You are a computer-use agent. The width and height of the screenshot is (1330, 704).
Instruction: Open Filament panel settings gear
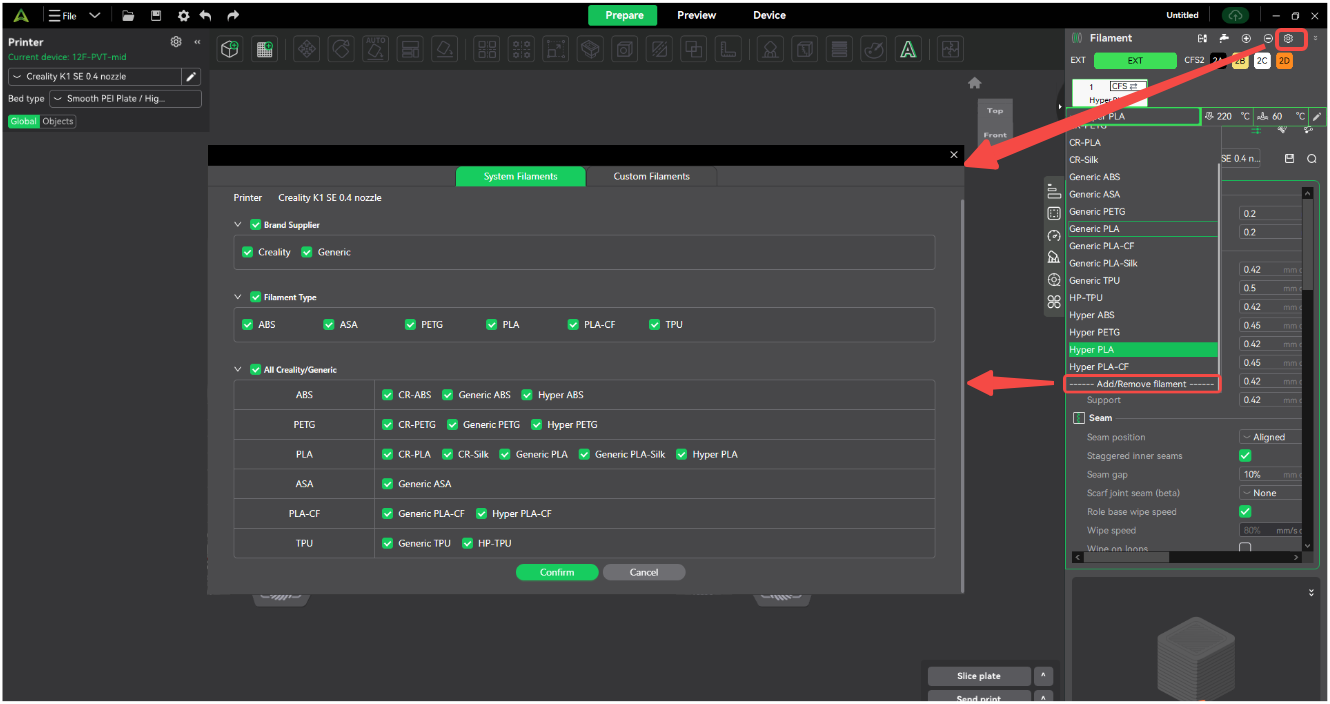point(1288,38)
